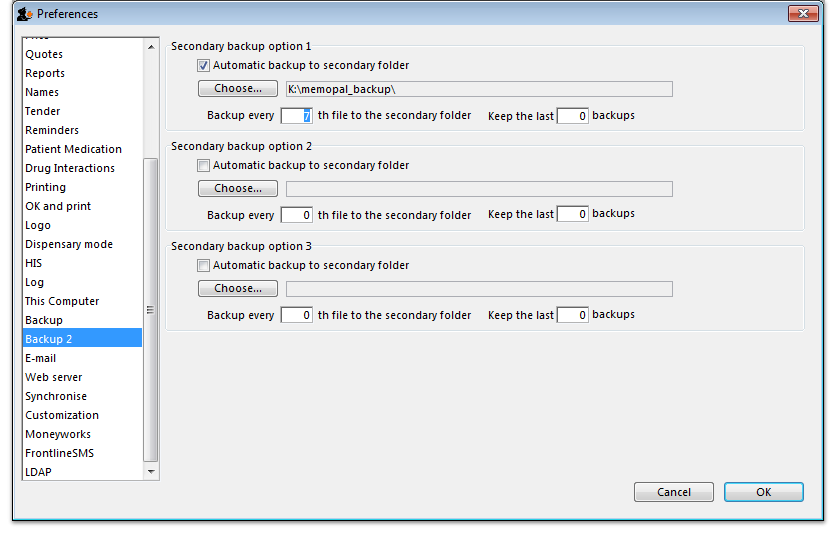Confirm preferences with OK button
Image resolution: width=837 pixels, height=533 pixels.
click(763, 492)
